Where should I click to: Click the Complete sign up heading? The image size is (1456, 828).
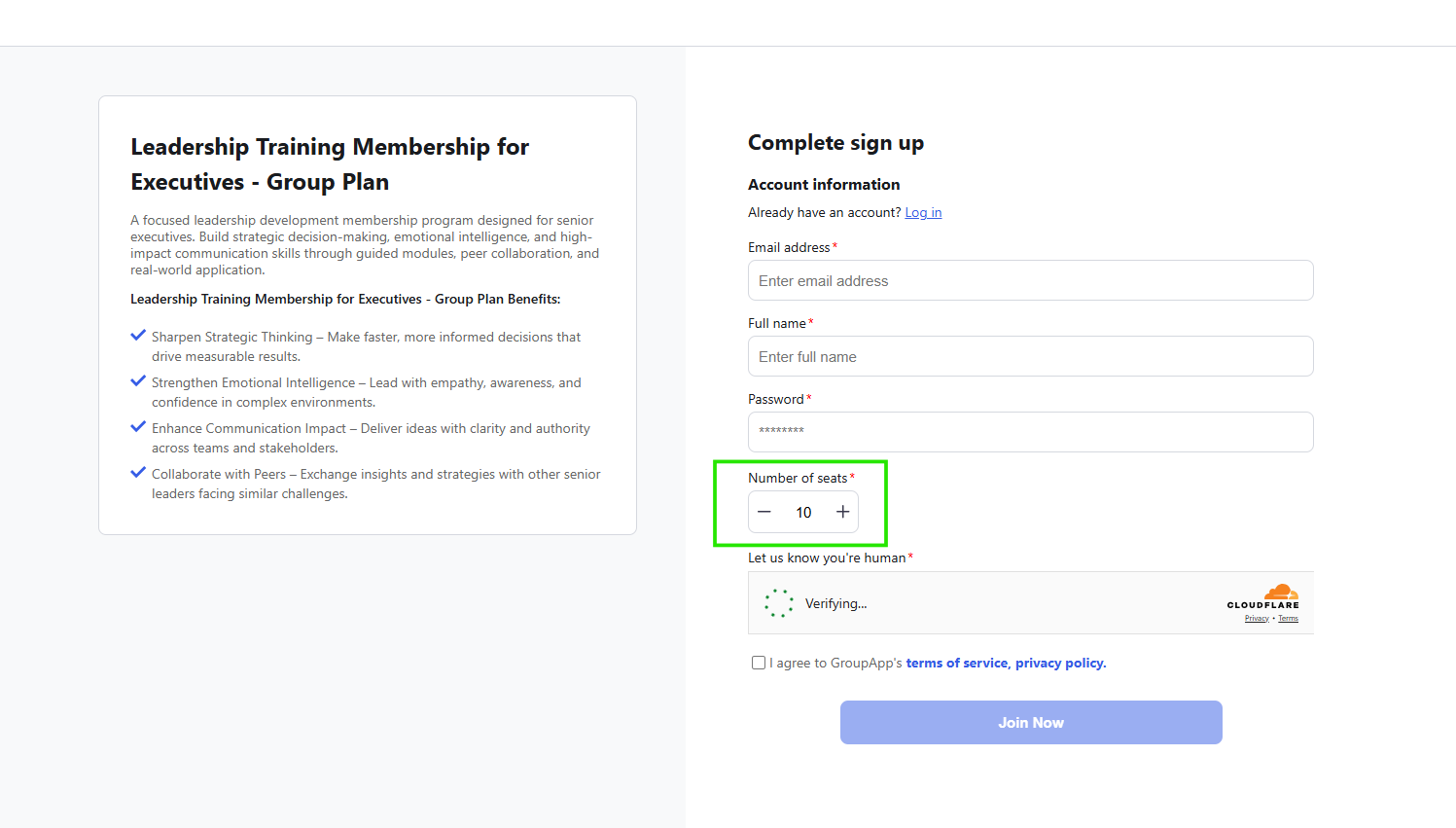(x=835, y=143)
